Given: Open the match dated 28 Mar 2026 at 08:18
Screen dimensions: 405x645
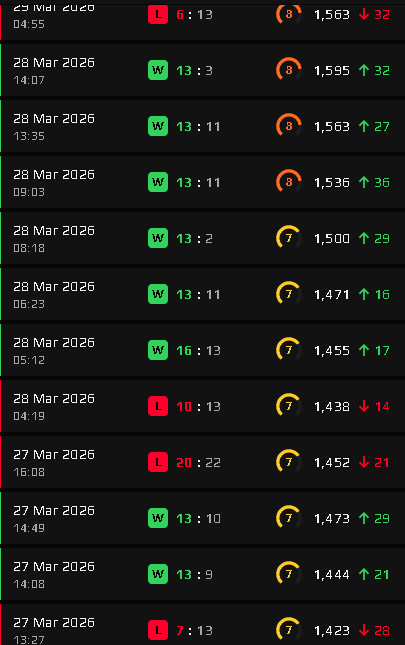Looking at the screenshot, I should 202,238.
